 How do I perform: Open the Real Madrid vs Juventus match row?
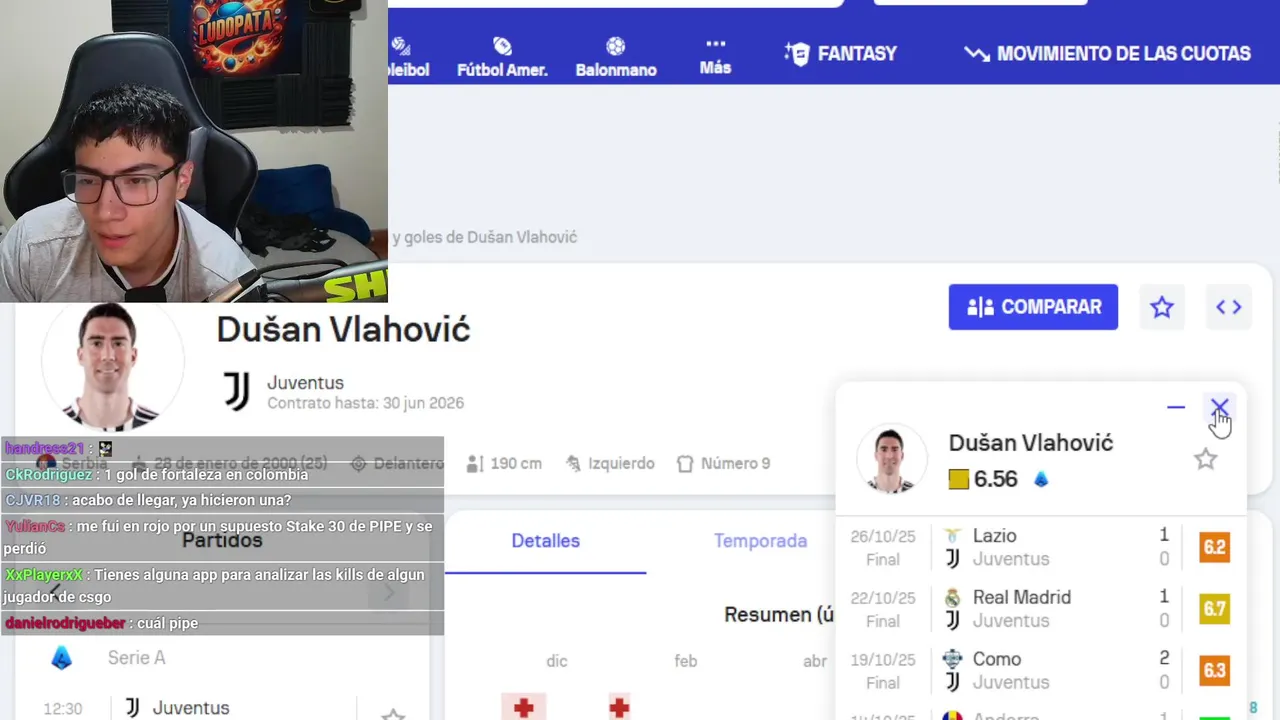tap(1041, 609)
